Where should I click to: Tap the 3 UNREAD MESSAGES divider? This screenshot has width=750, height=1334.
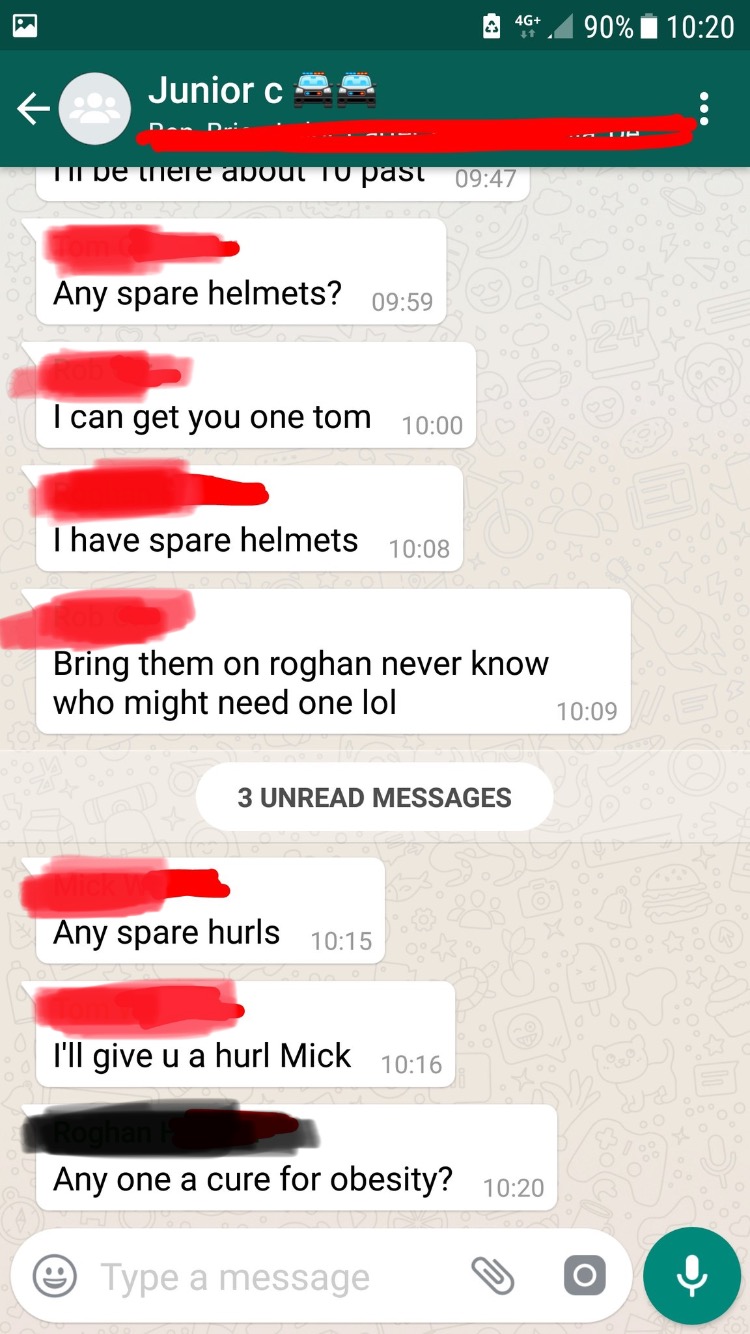pos(375,797)
